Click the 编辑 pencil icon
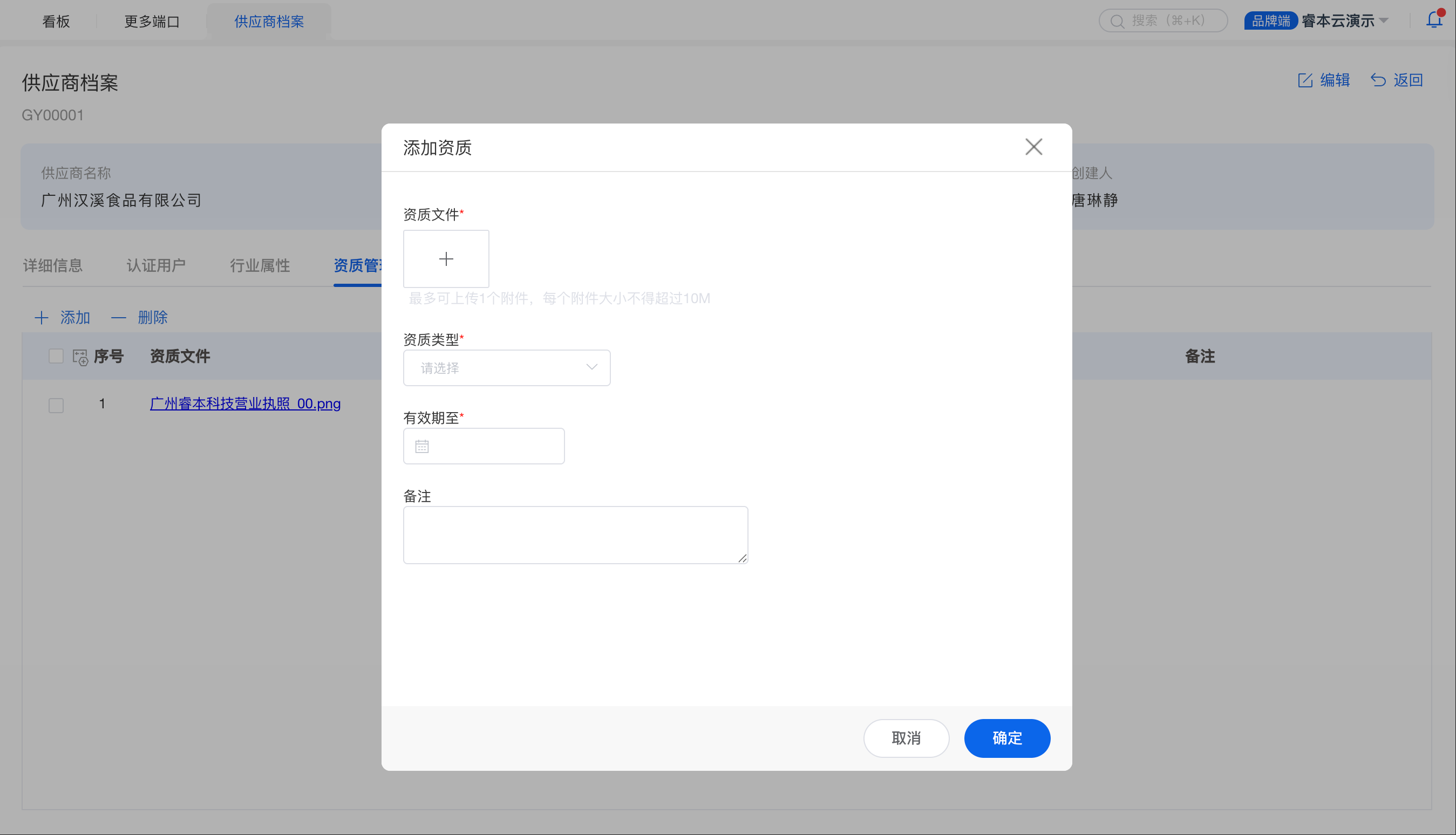Screen dimensions: 1456x835 point(1305,80)
